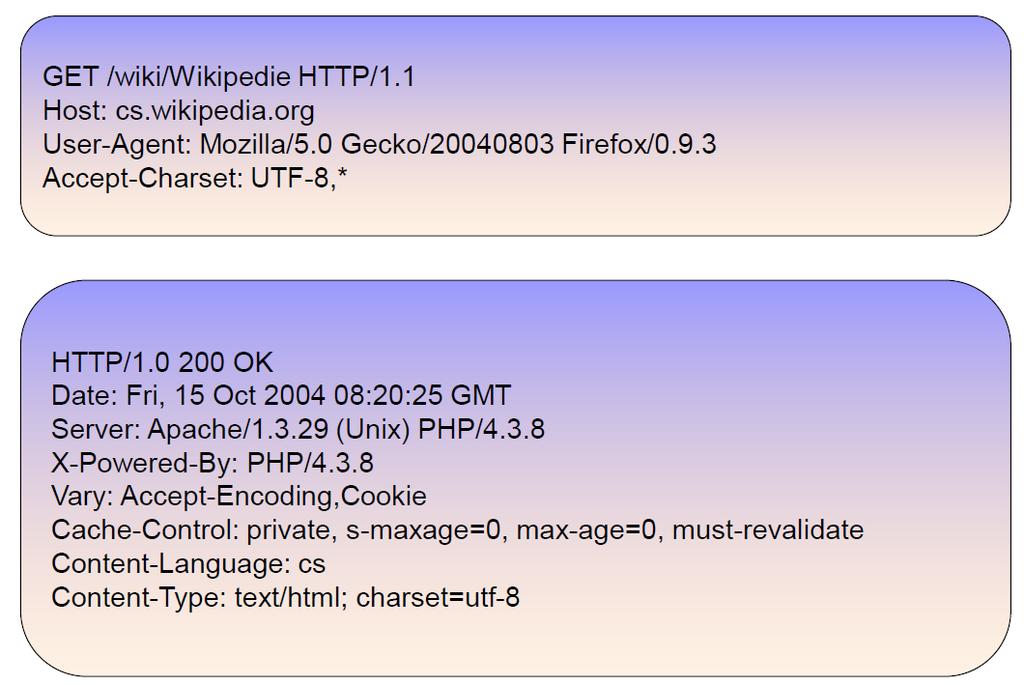Click the X-Powered-By: PHP/4.3.8 line
1024x685 pixels.
coord(212,463)
